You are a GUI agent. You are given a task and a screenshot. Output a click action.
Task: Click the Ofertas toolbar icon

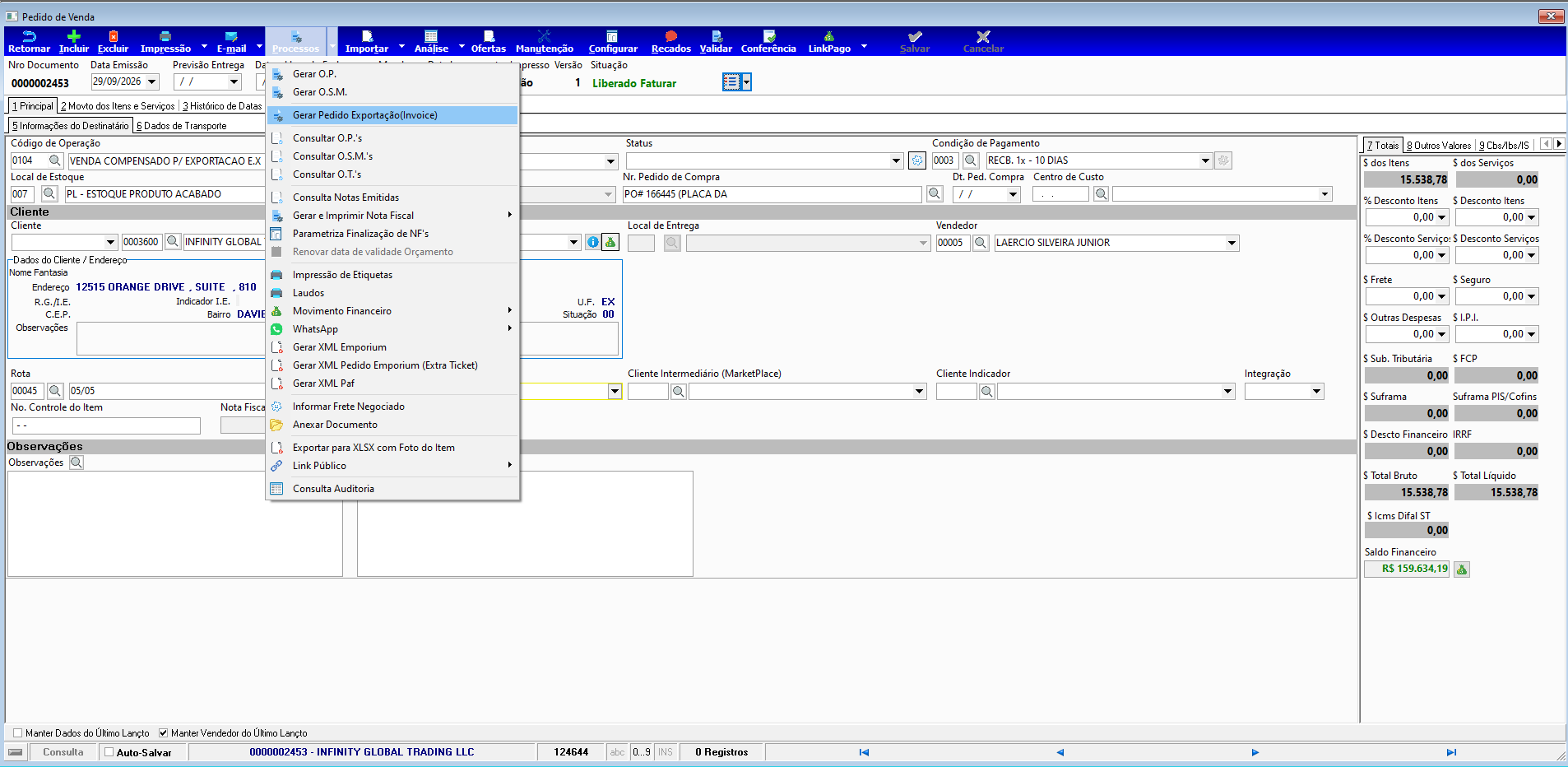click(489, 36)
